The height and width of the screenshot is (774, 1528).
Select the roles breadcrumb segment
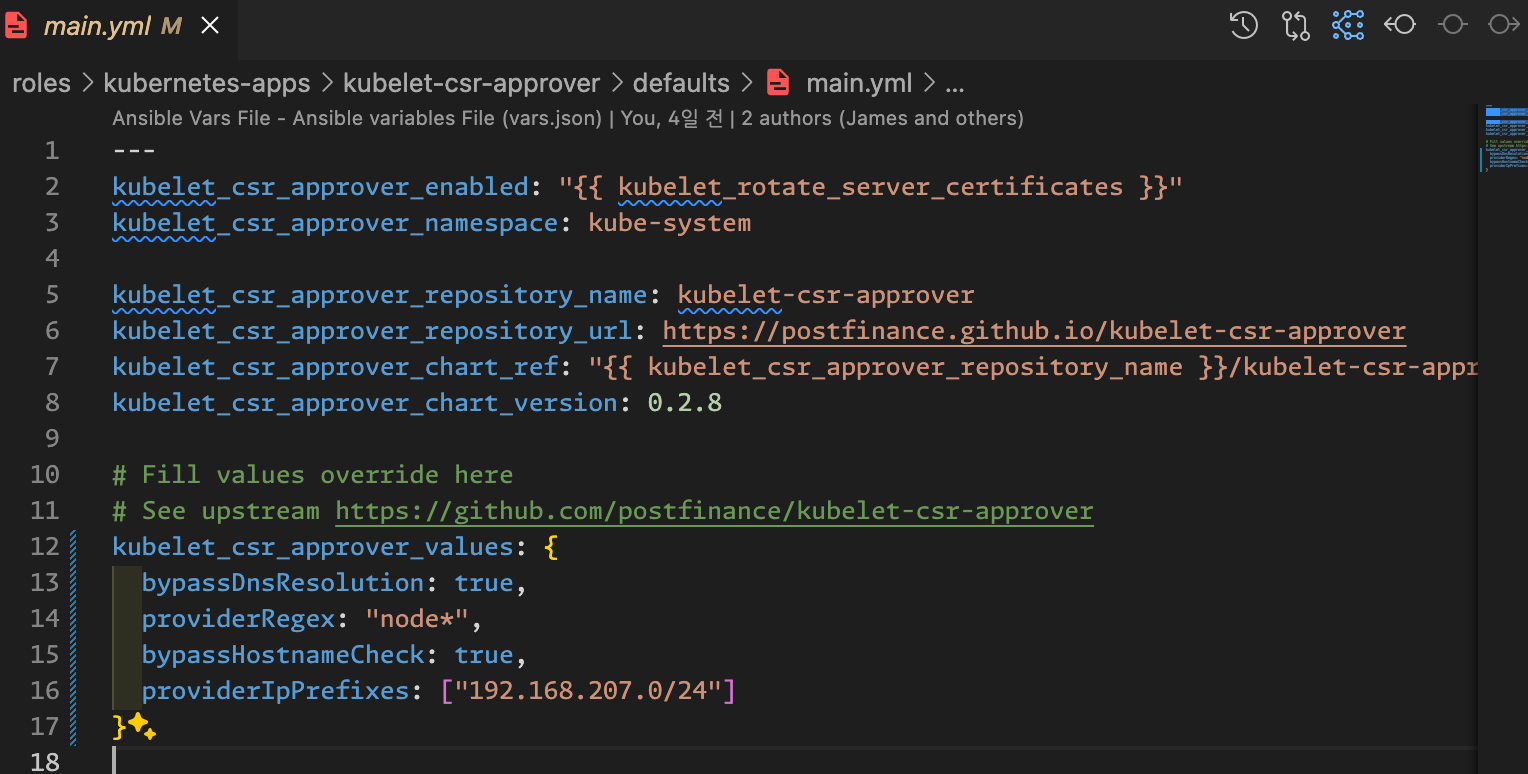tap(41, 83)
